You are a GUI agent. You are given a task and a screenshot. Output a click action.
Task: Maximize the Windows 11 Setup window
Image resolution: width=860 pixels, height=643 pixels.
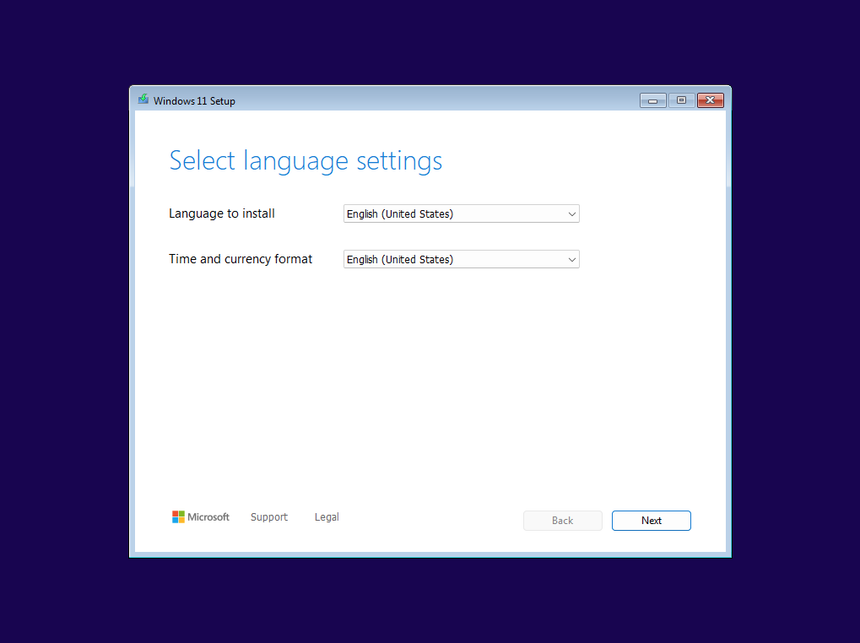[x=681, y=100]
